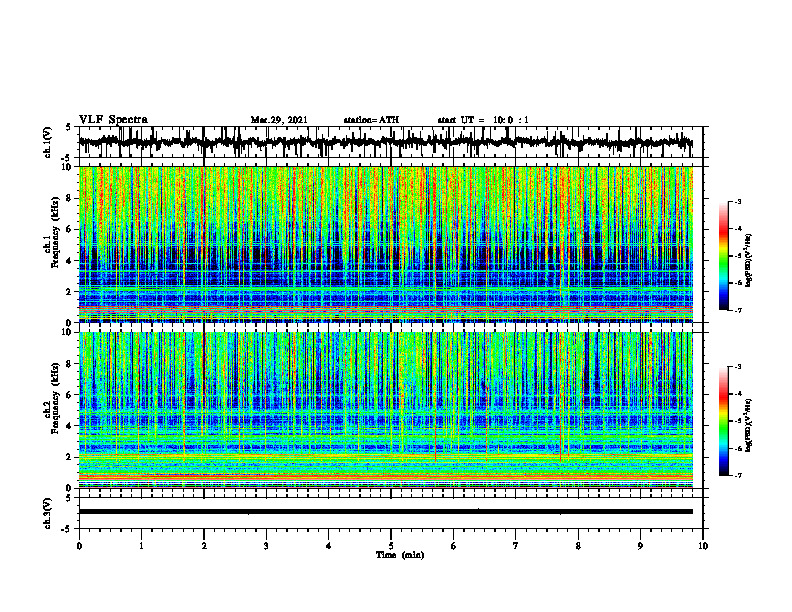Click the "-3" label on ch.1 colorbar
This screenshot has width=792, height=612.
[x=737, y=201]
